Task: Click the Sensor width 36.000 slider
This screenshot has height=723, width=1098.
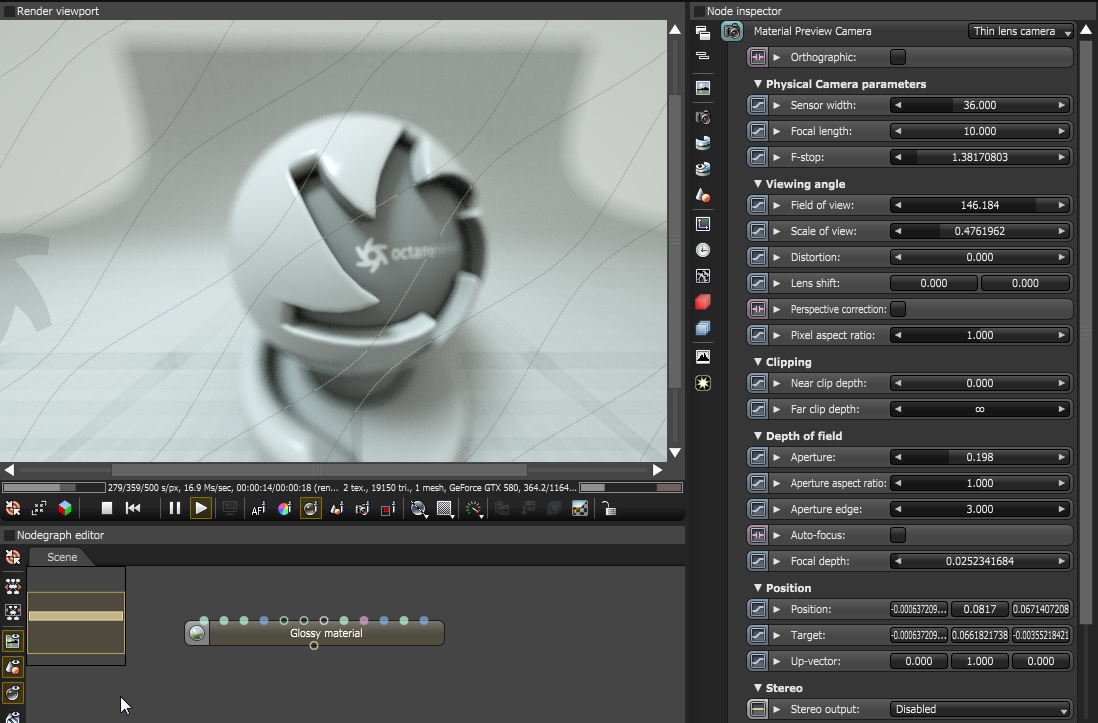Action: (x=980, y=105)
